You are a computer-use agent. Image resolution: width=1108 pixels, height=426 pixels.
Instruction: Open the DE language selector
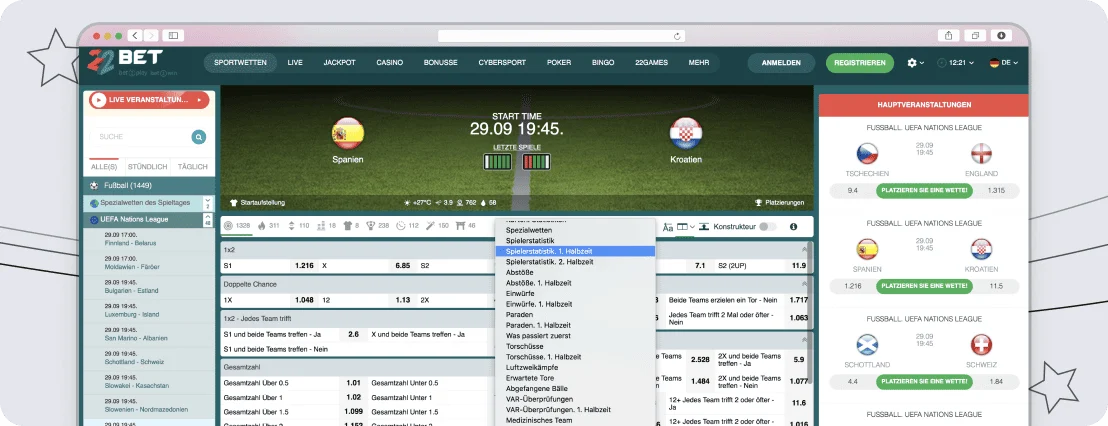click(1004, 63)
